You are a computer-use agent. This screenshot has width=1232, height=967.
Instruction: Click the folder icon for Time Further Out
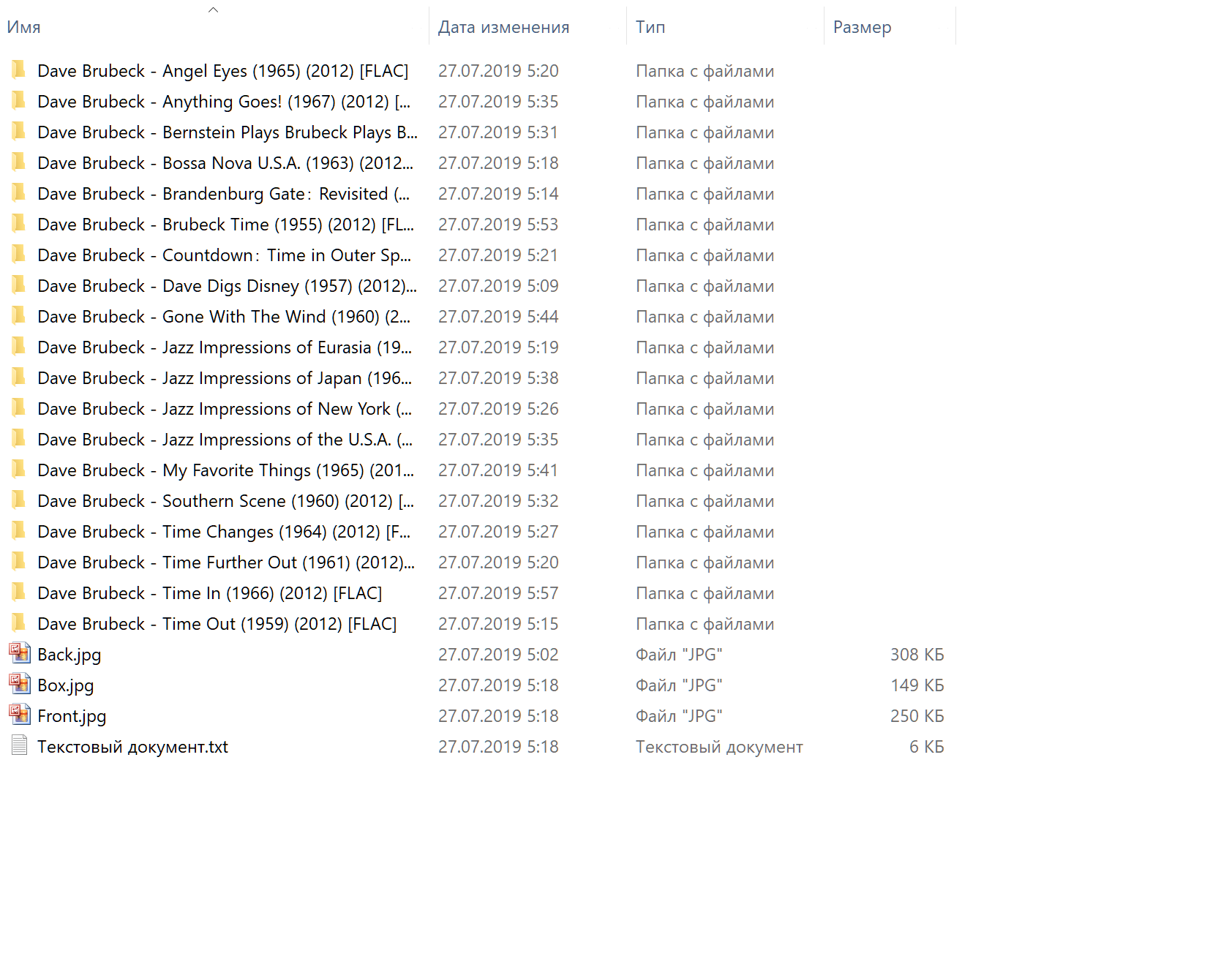[x=19, y=562]
